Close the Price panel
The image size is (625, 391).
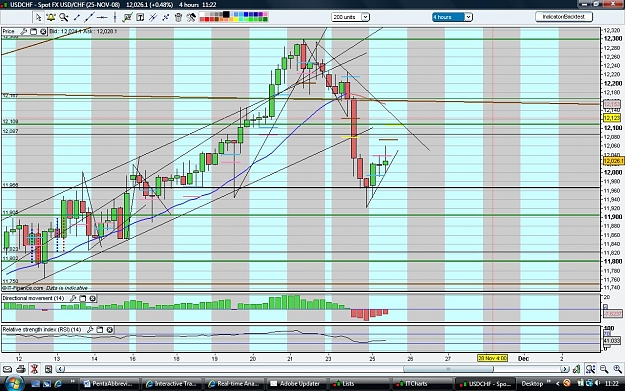43,31
